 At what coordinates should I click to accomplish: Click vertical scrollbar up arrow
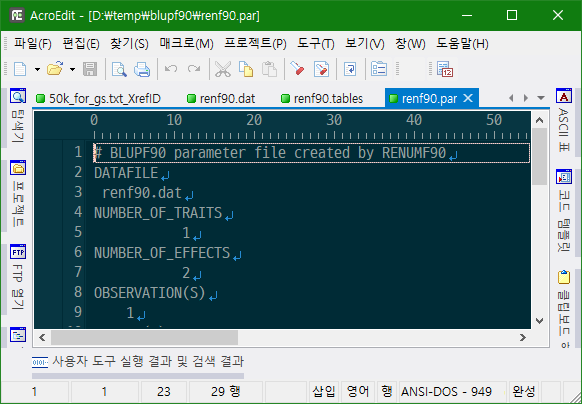click(x=539, y=120)
